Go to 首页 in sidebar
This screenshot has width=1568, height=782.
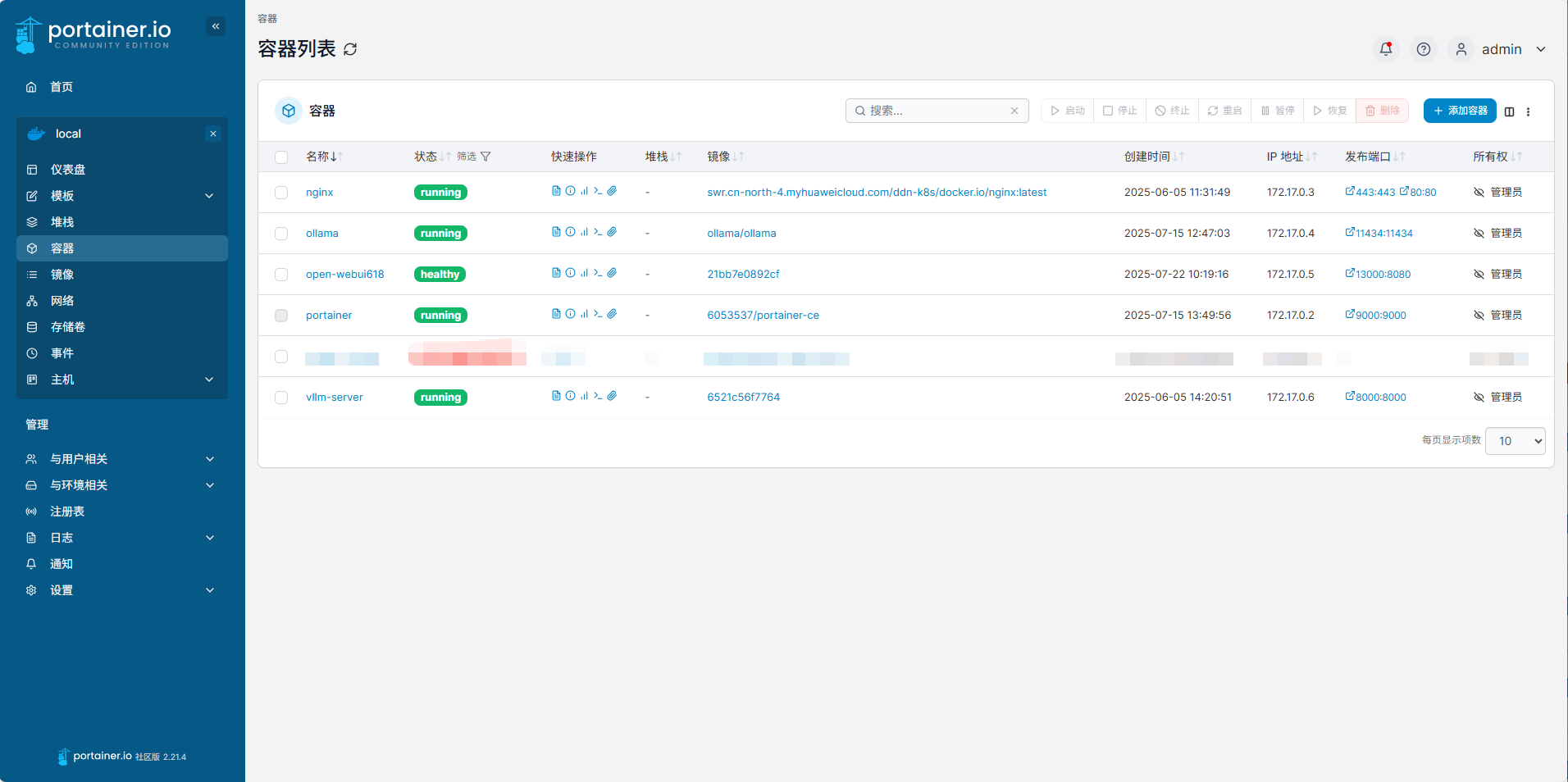click(122, 87)
